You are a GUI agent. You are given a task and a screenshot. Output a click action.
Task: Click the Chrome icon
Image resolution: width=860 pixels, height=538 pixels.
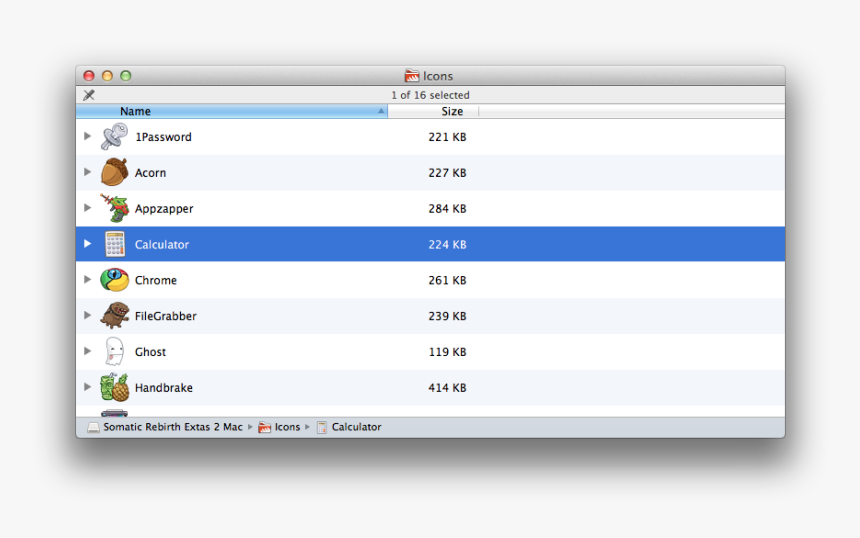[x=114, y=280]
